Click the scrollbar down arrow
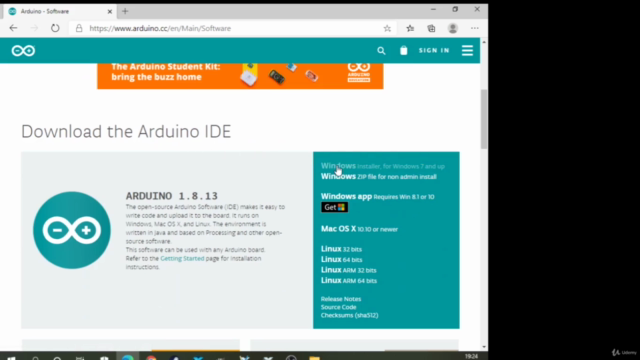The height and width of the screenshot is (360, 640). pos(484,347)
